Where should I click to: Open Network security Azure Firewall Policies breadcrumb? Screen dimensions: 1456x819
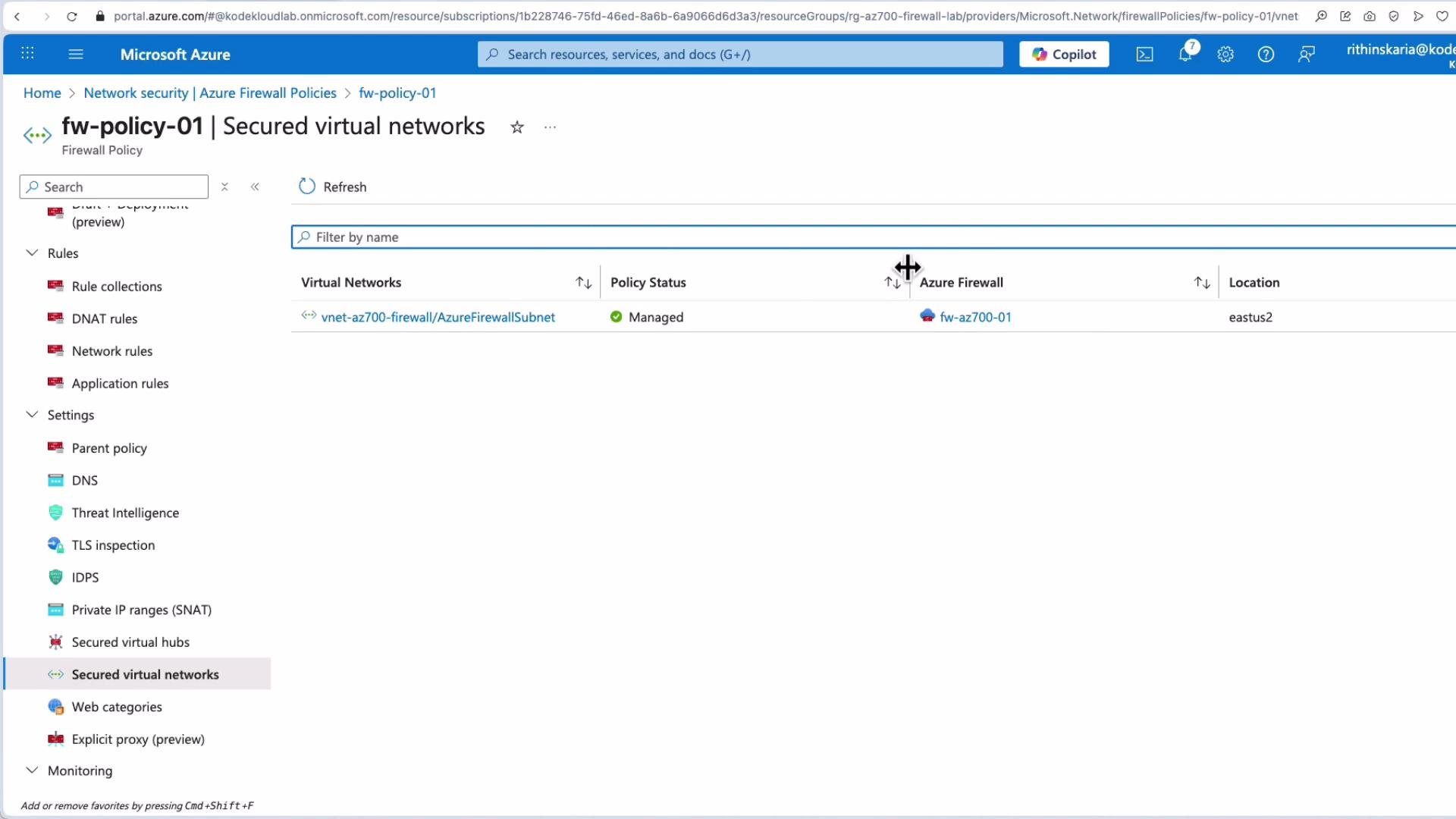210,93
